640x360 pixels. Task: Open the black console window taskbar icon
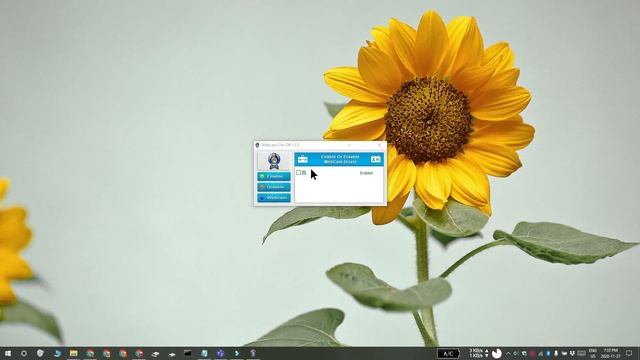[187, 353]
